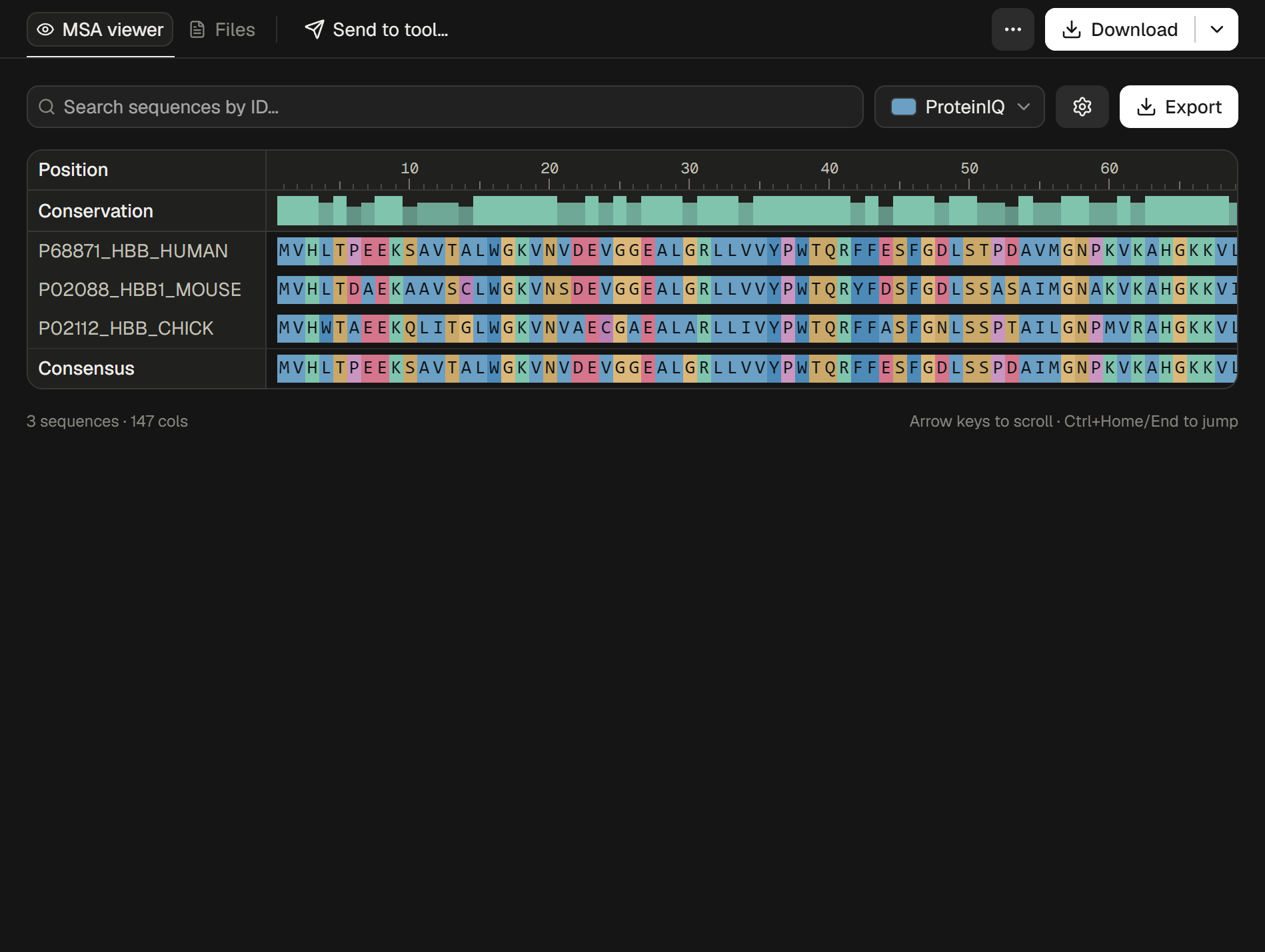This screenshot has width=1265, height=952.
Task: Click the Export button
Action: [1179, 107]
